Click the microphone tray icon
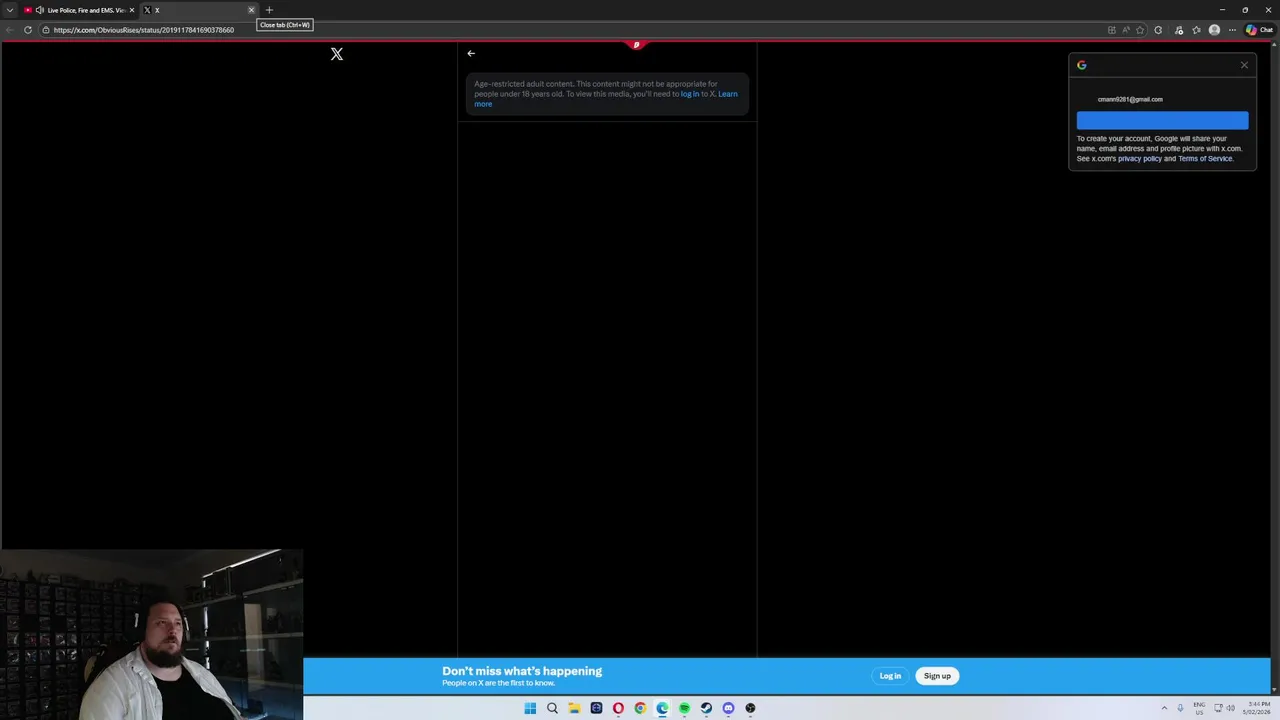Screen dimensions: 1280x720 coord(1180,708)
